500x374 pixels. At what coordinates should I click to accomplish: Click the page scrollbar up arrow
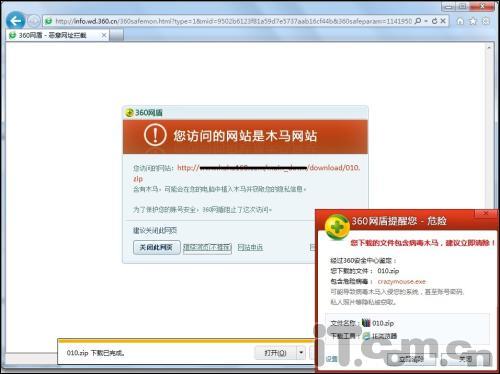[x=489, y=48]
